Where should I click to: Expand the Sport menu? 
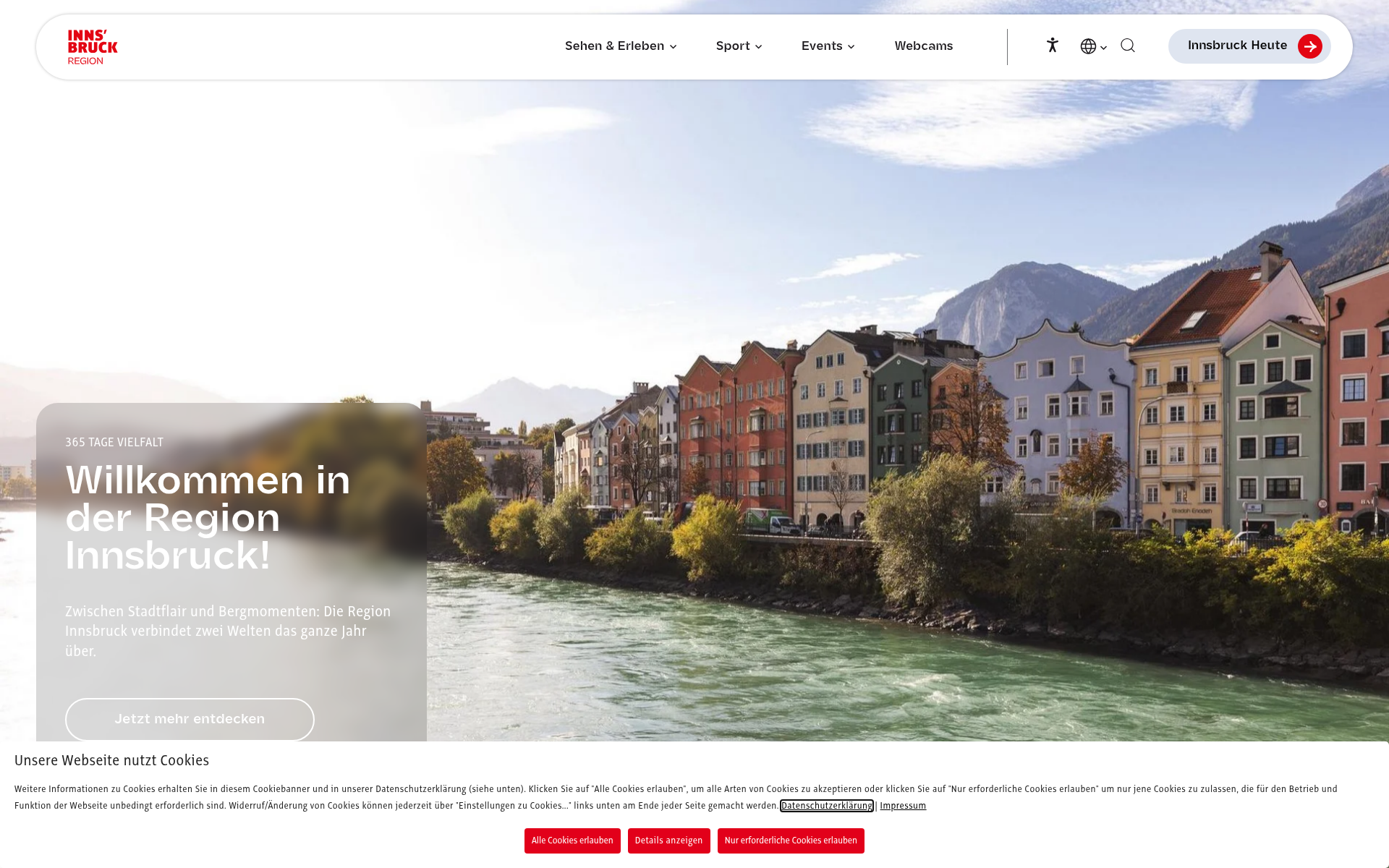[739, 46]
